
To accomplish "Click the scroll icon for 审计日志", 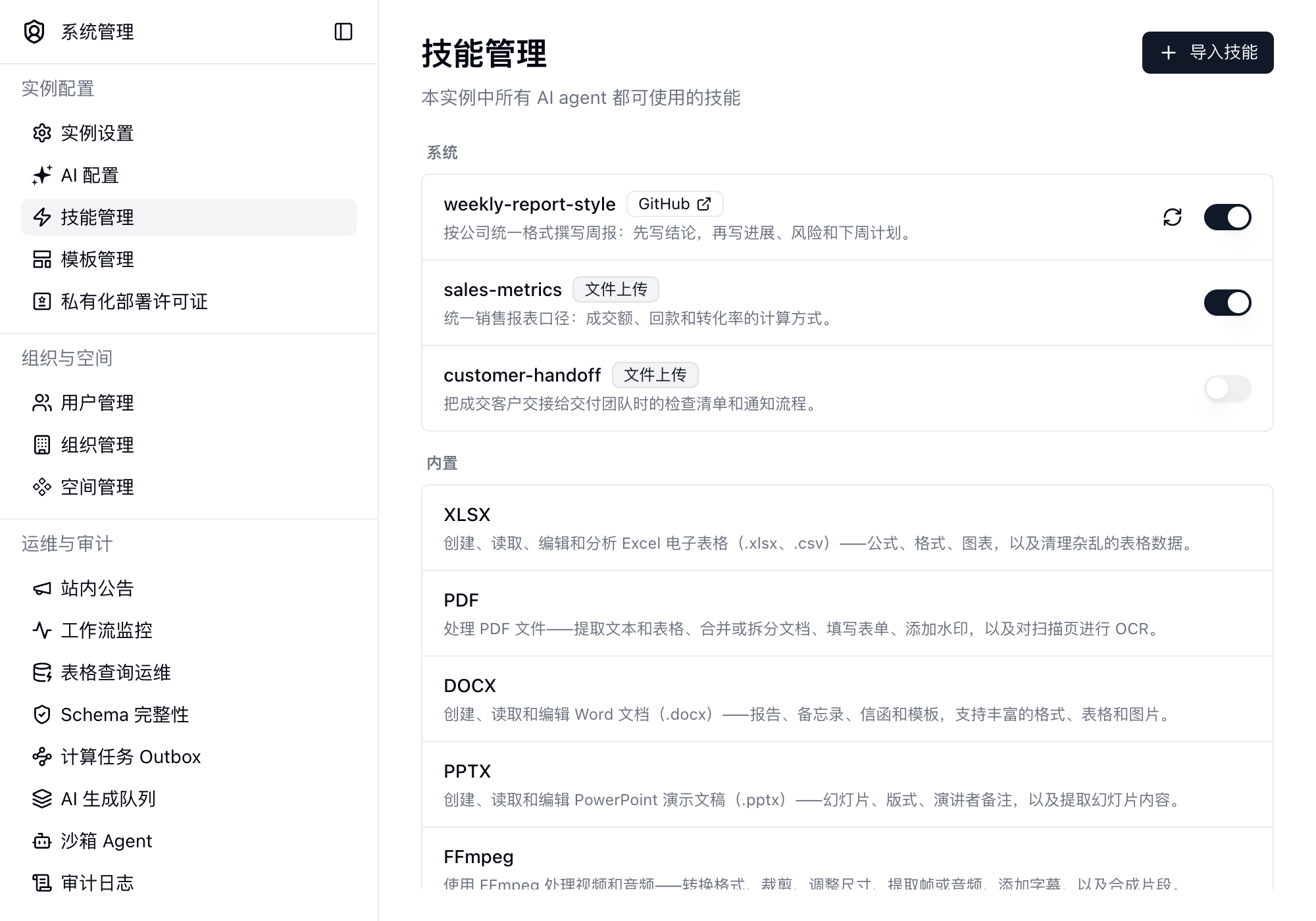I will [42, 883].
